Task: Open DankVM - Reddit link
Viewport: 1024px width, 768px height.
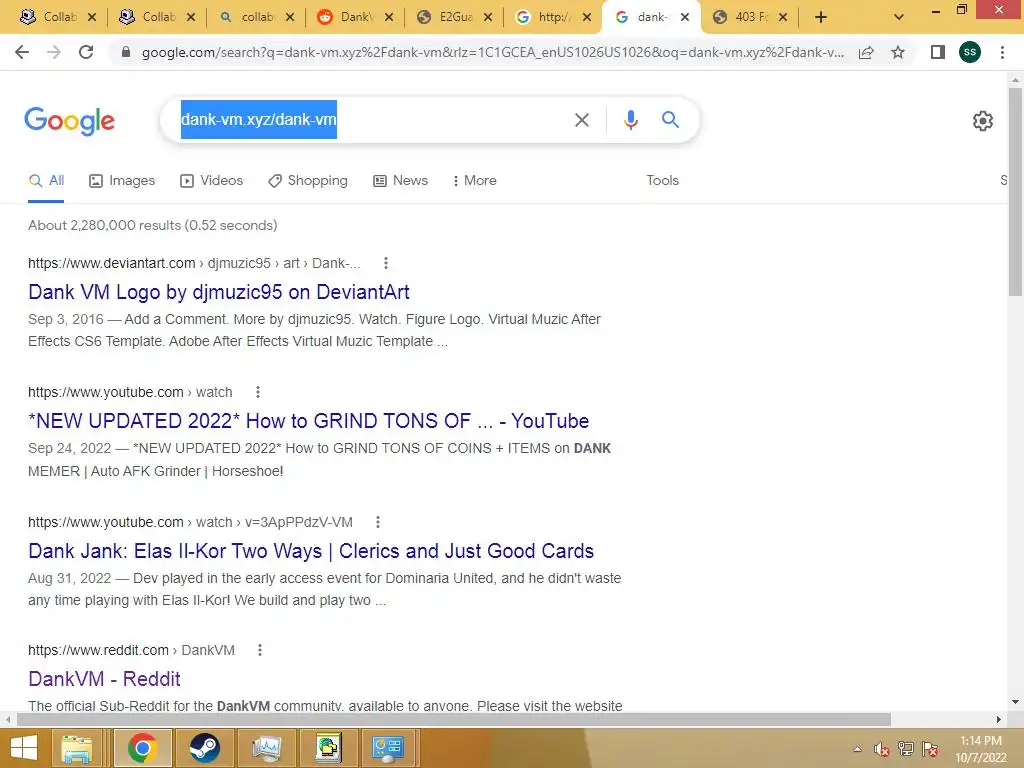Action: [x=104, y=679]
